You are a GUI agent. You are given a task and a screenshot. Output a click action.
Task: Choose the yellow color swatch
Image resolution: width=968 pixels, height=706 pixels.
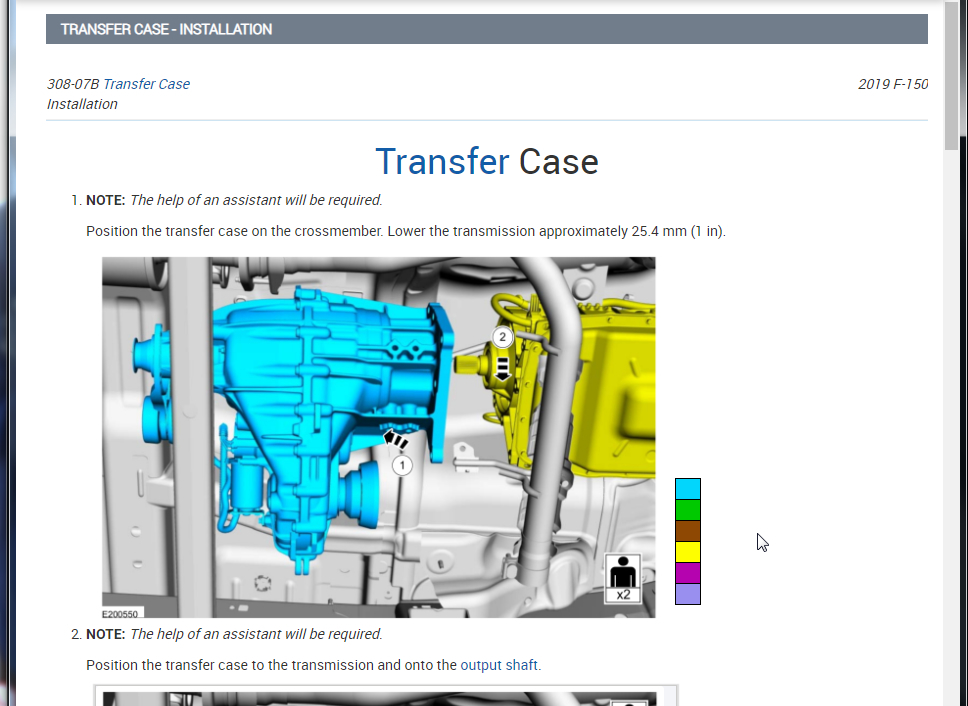click(688, 552)
